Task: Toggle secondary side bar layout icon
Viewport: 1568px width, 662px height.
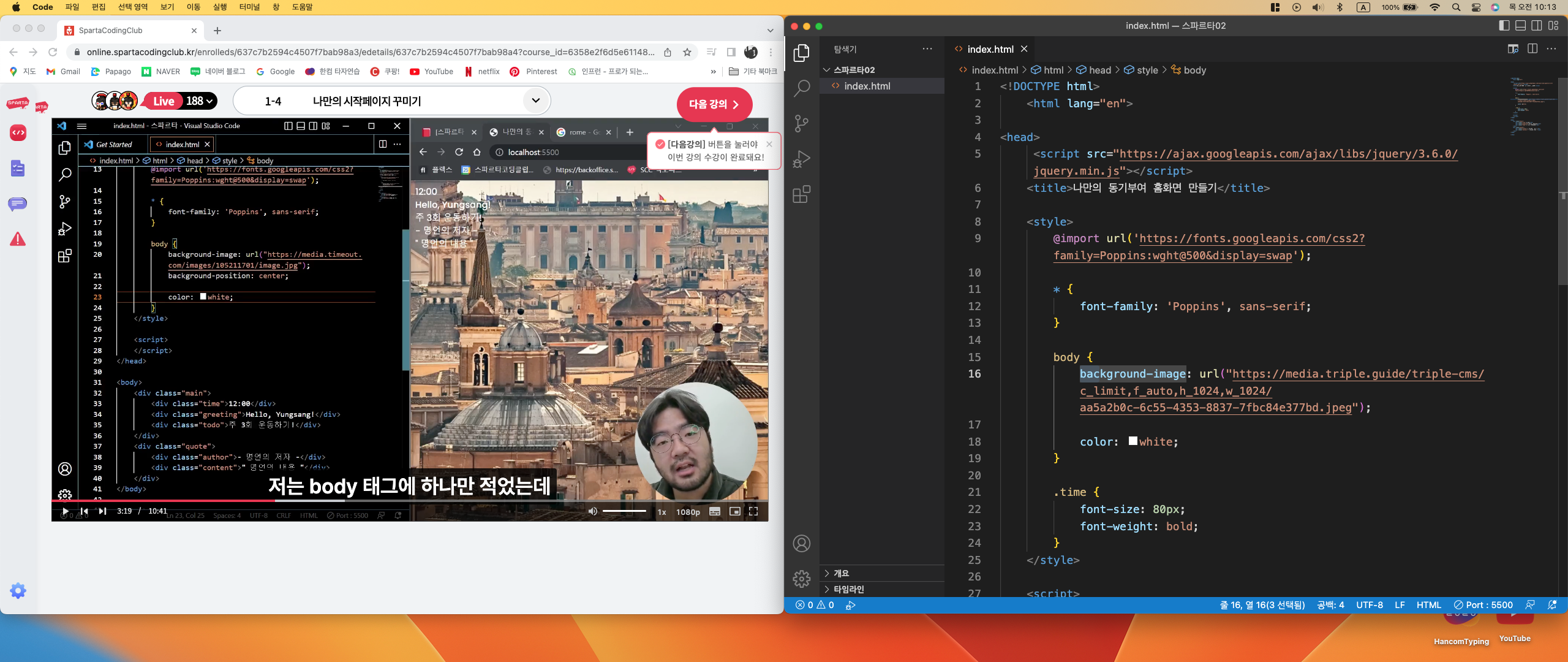Action: tap(1537, 26)
